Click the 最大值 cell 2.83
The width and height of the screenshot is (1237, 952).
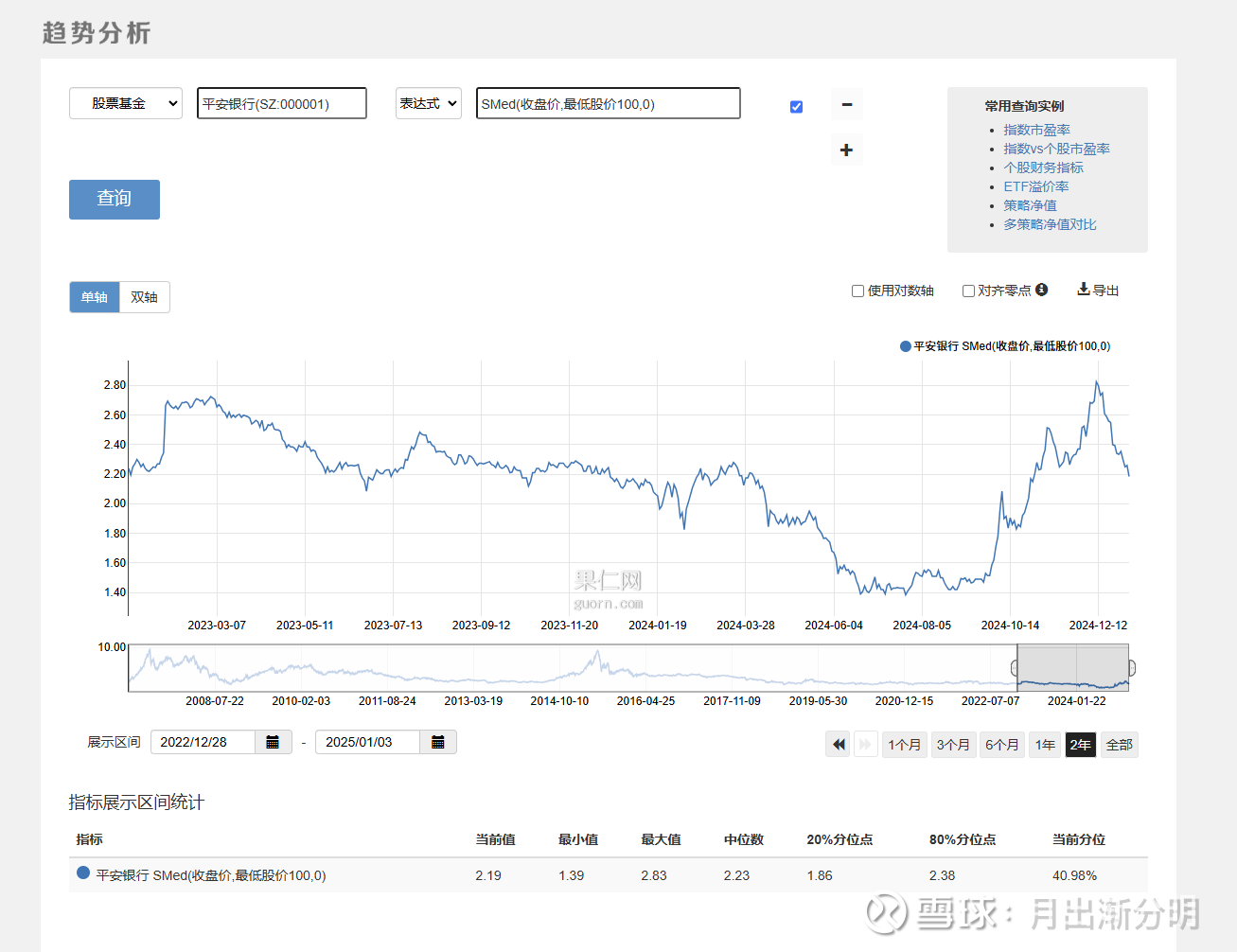coord(654,875)
